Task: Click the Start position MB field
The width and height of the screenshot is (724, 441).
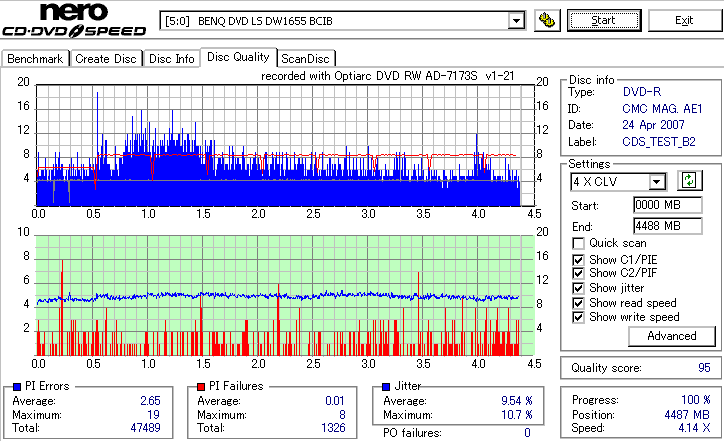Action: (x=667, y=205)
